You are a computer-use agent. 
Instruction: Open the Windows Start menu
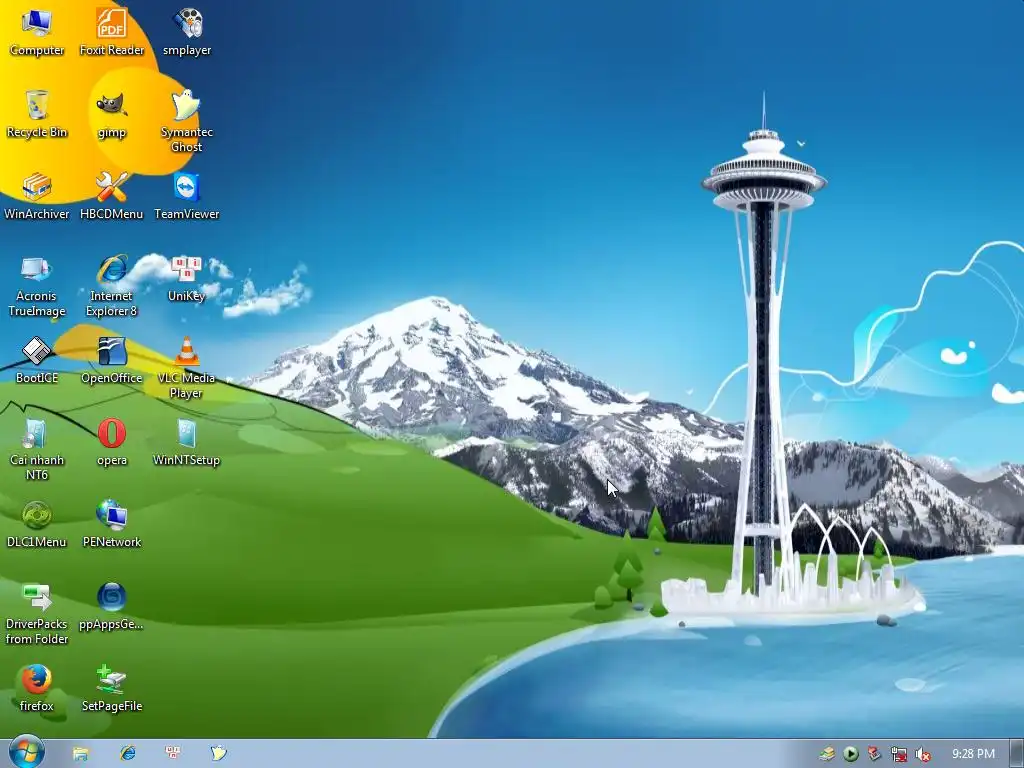tap(26, 752)
